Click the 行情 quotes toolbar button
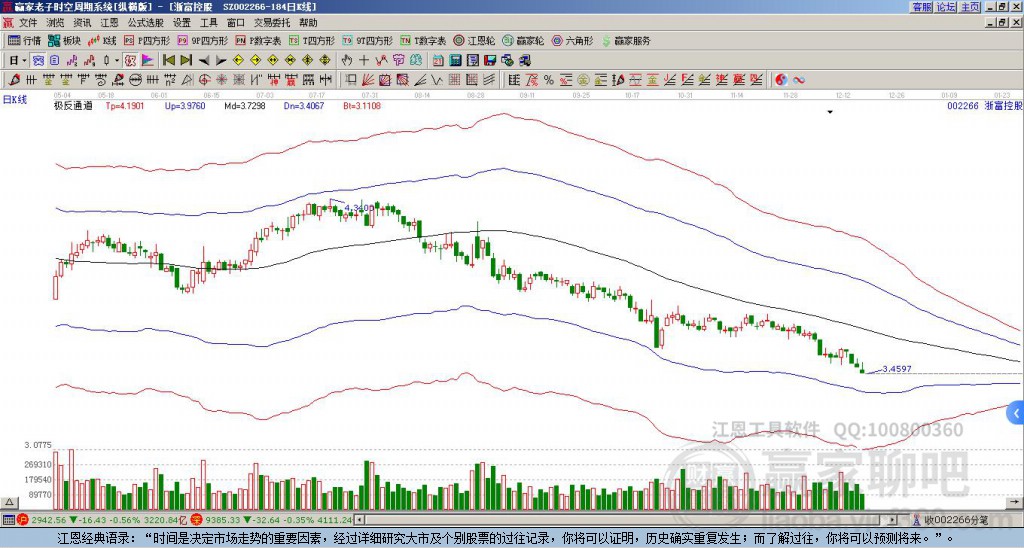 click(x=25, y=40)
